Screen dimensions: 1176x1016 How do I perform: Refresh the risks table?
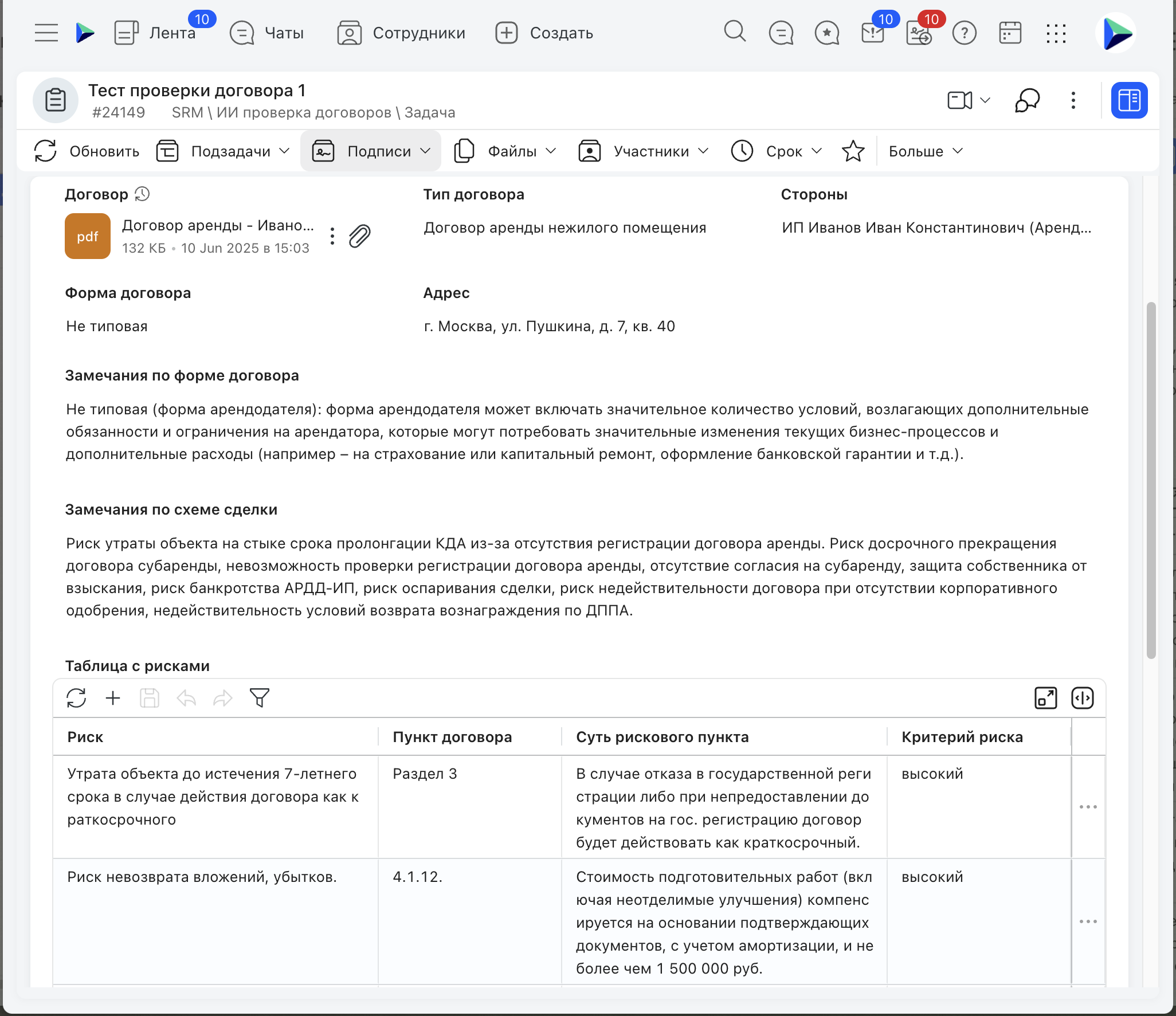[x=76, y=698]
